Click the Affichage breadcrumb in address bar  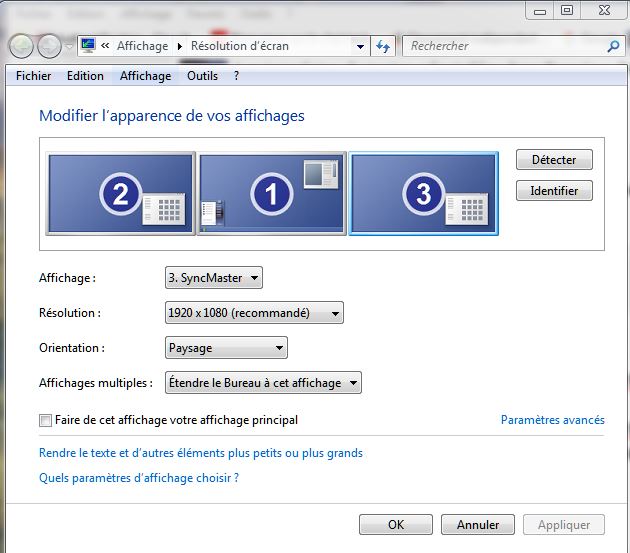tap(143, 46)
